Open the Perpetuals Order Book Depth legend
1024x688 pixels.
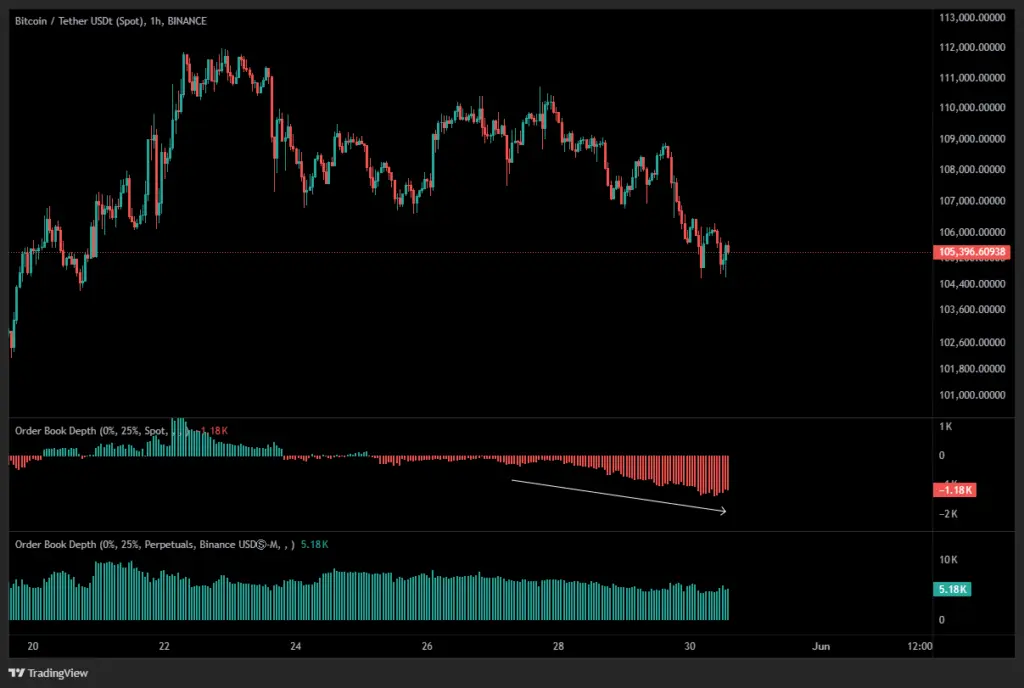click(155, 544)
